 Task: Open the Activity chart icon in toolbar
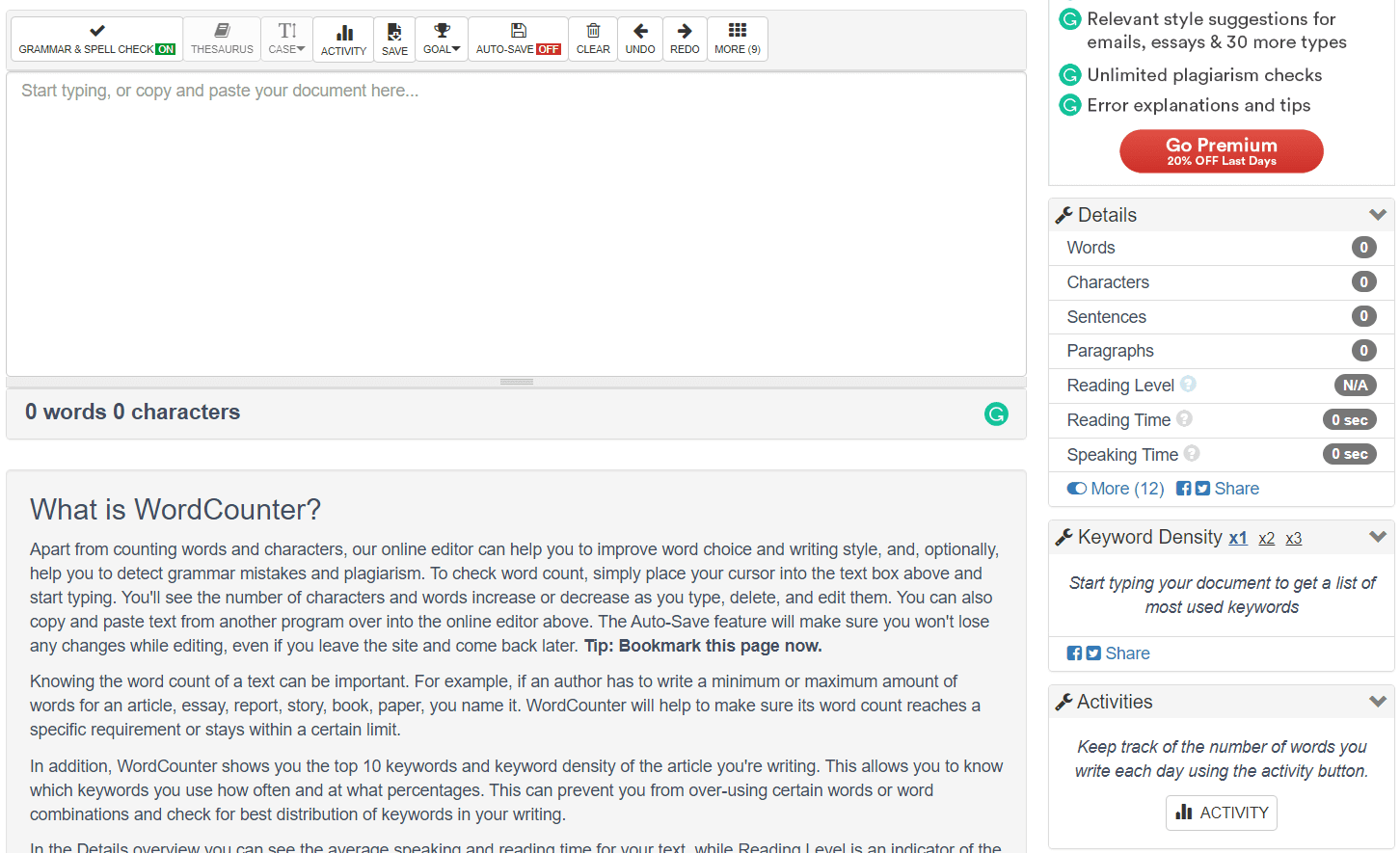point(343,35)
